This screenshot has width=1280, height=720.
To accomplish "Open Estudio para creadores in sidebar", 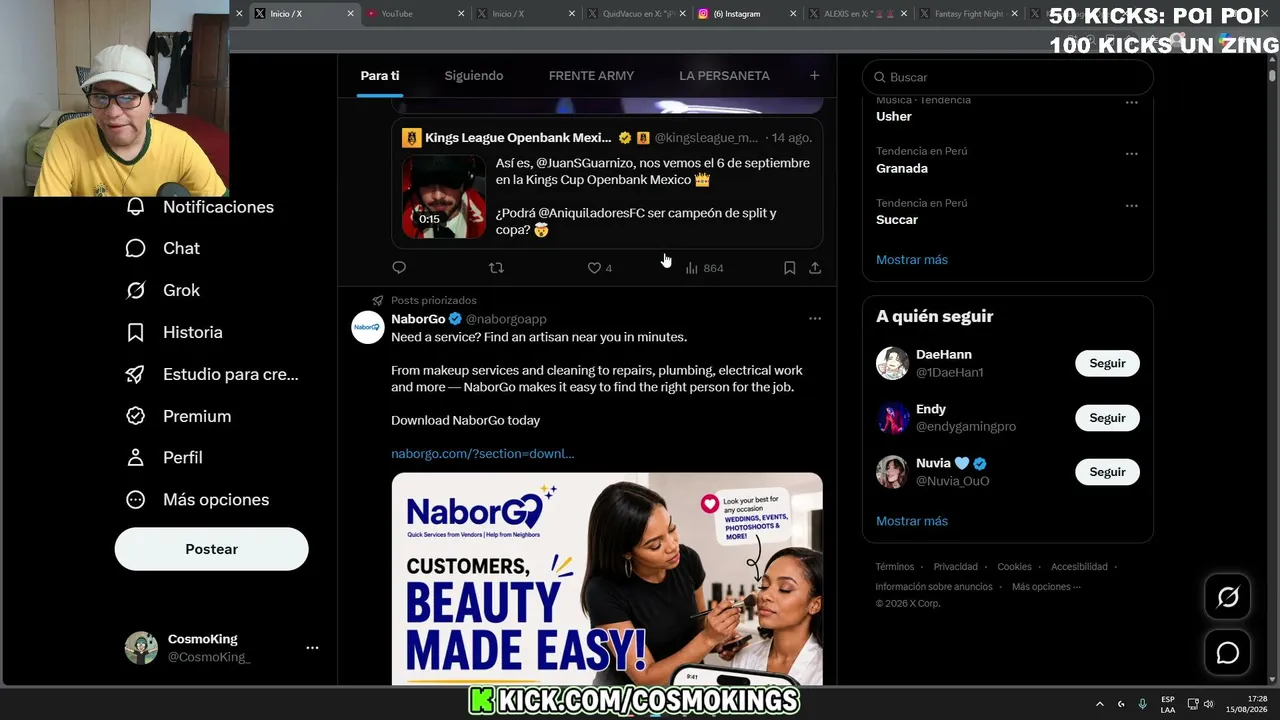I will 212,374.
